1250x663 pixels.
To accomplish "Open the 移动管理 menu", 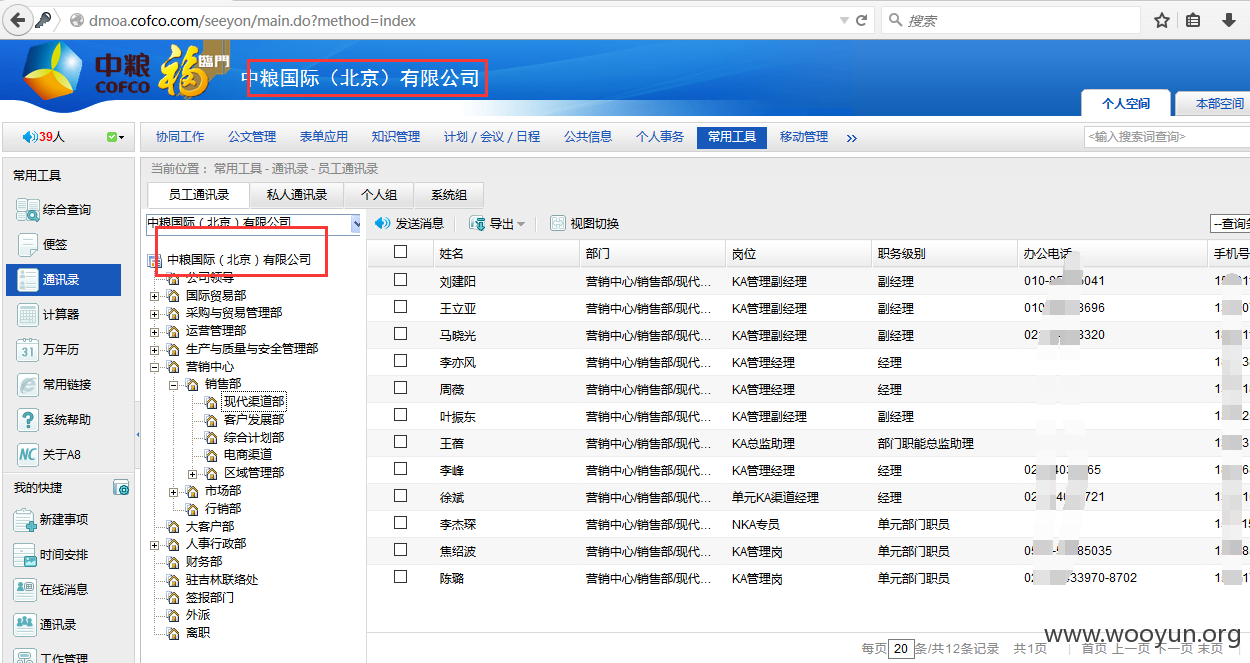I will point(804,137).
